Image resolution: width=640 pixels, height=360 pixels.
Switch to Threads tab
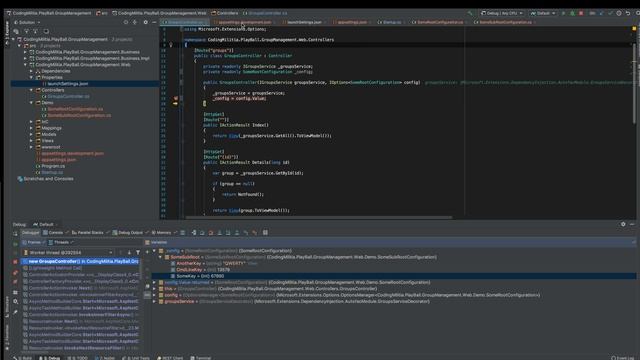point(60,242)
